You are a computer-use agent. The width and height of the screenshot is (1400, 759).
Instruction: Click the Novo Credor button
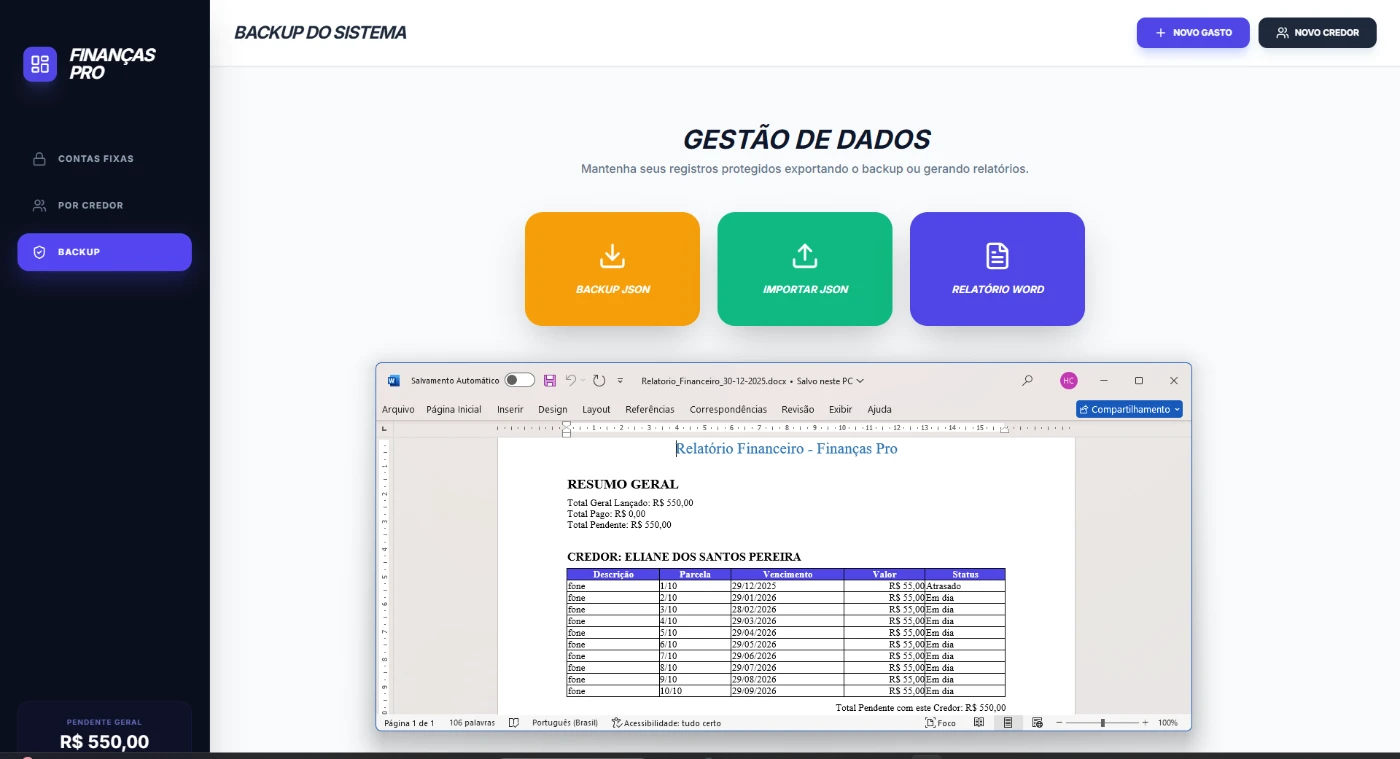(1317, 33)
